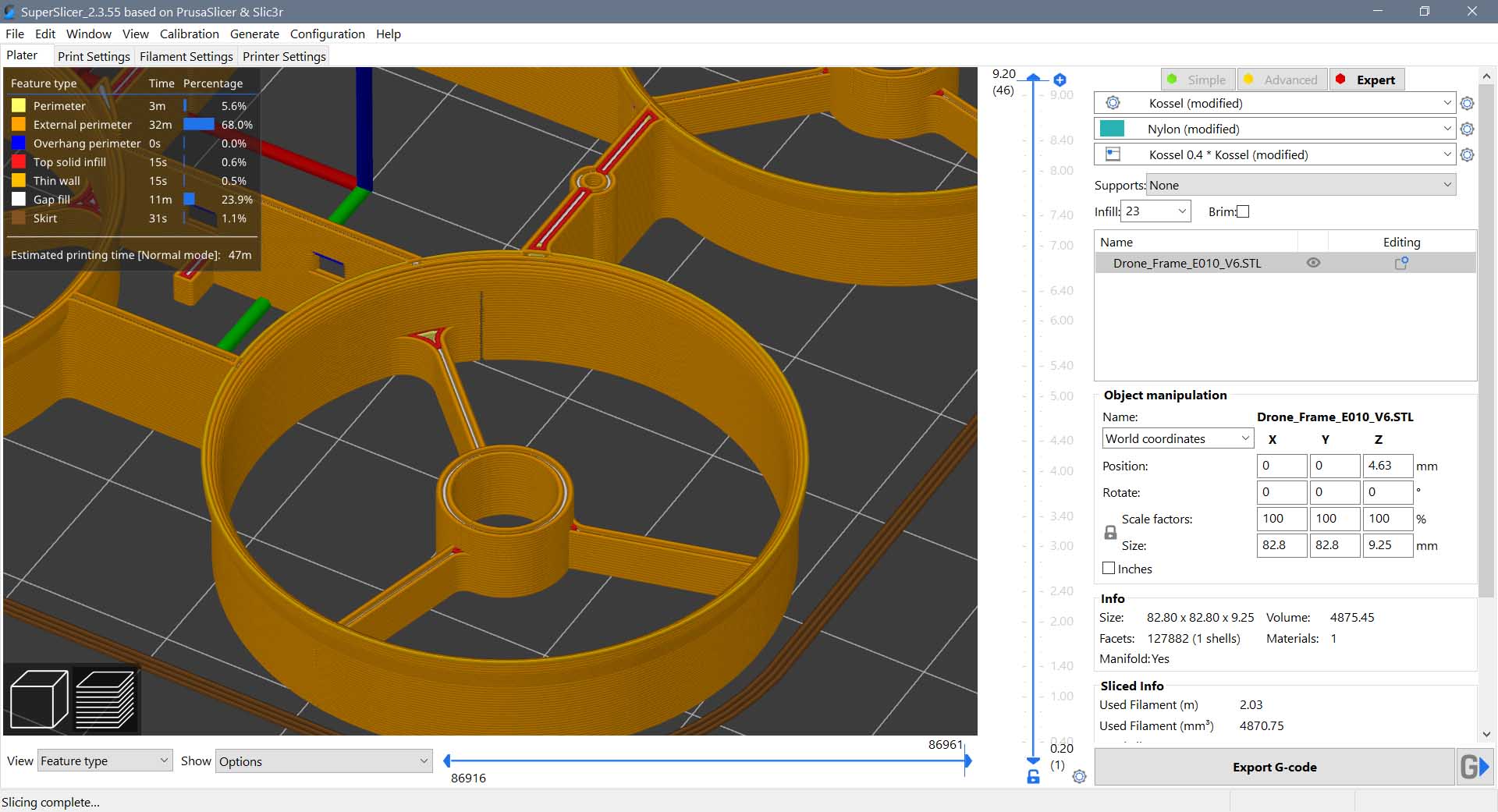Click the 3D editor view cube icon
This screenshot has width=1498, height=812.
pyautogui.click(x=39, y=699)
